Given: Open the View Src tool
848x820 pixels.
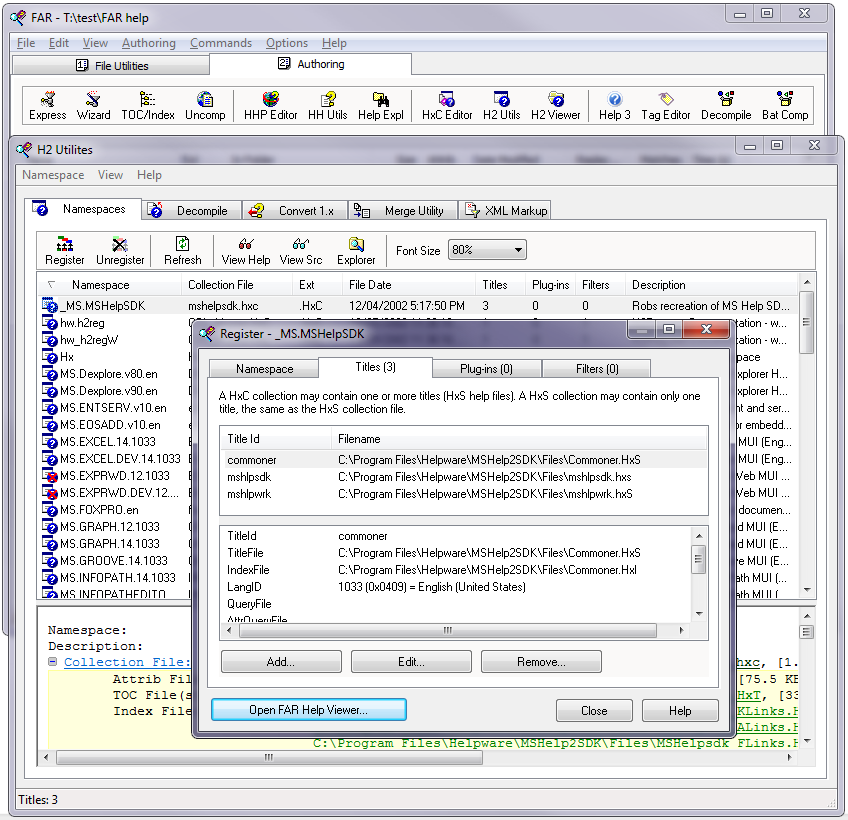Looking at the screenshot, I should [x=300, y=250].
